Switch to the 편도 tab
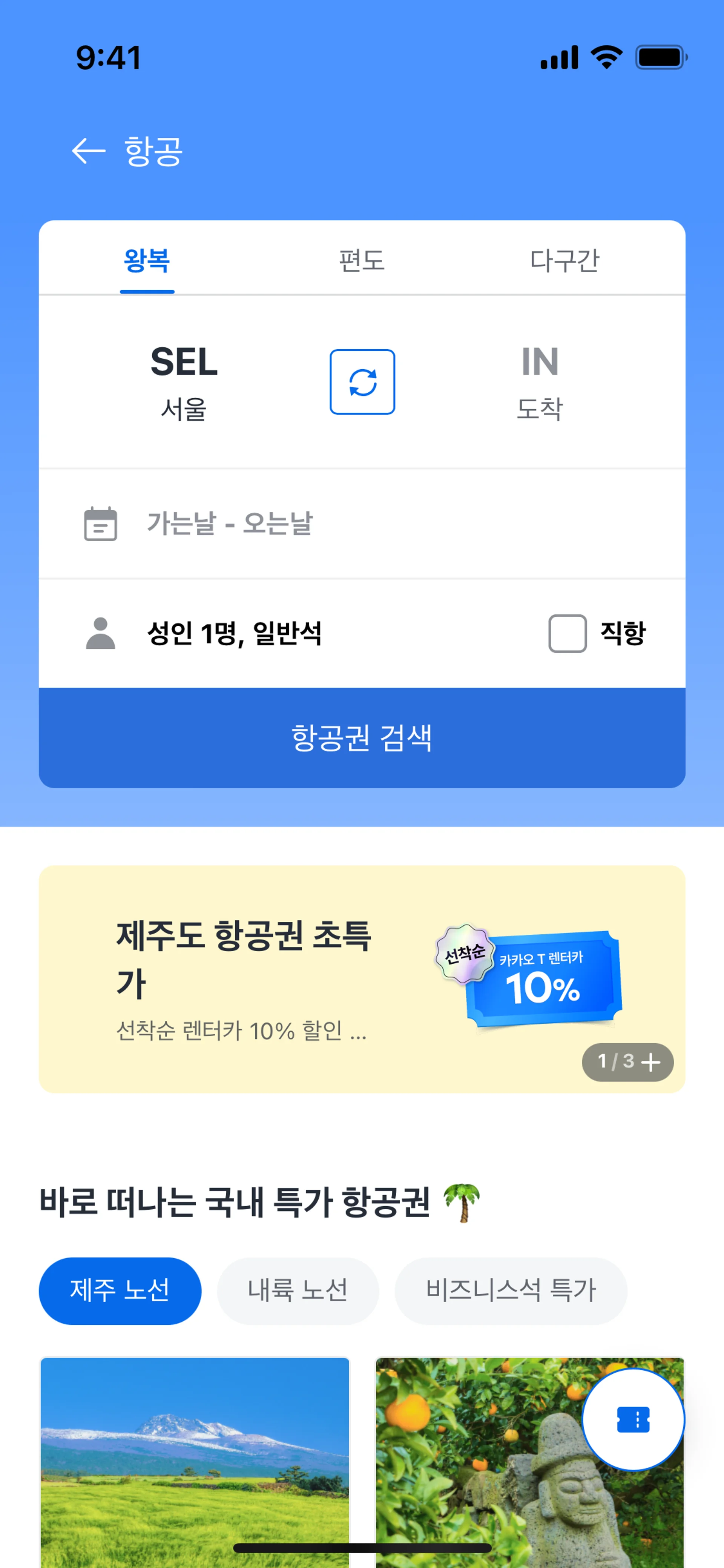Viewport: 724px width, 1568px height. tap(362, 261)
